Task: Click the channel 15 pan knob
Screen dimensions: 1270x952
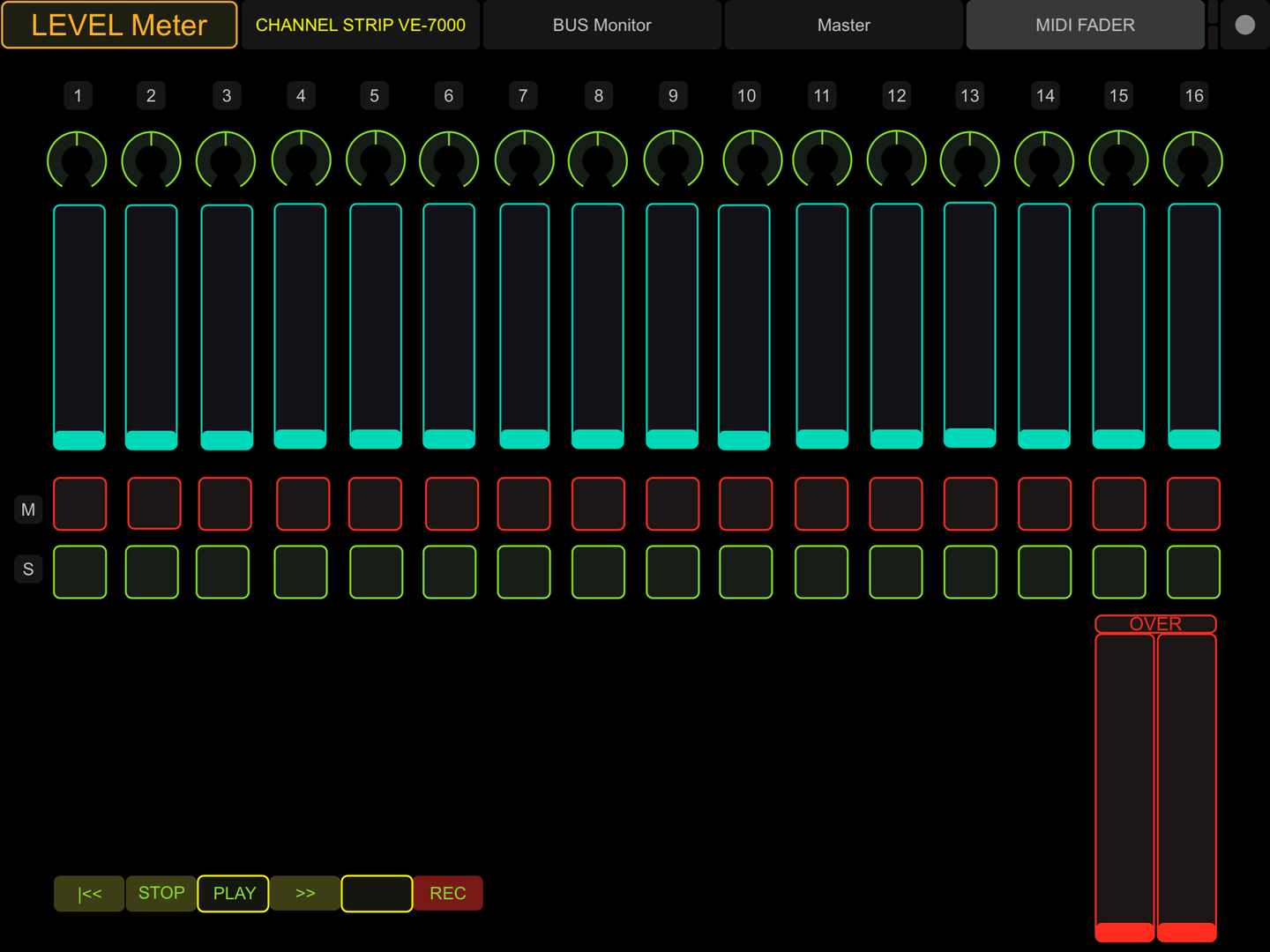Action: (x=1119, y=160)
